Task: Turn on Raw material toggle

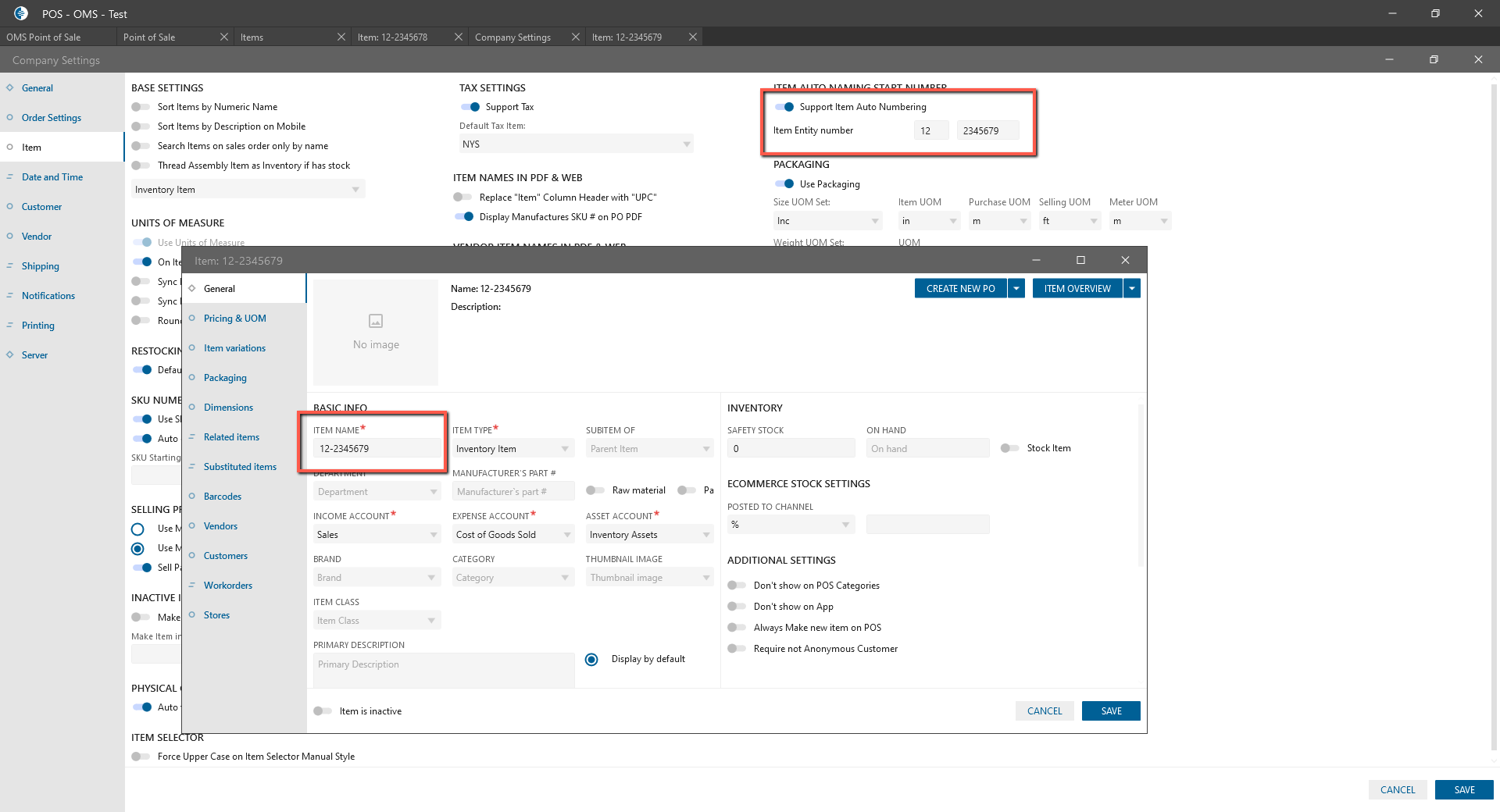Action: [595, 490]
